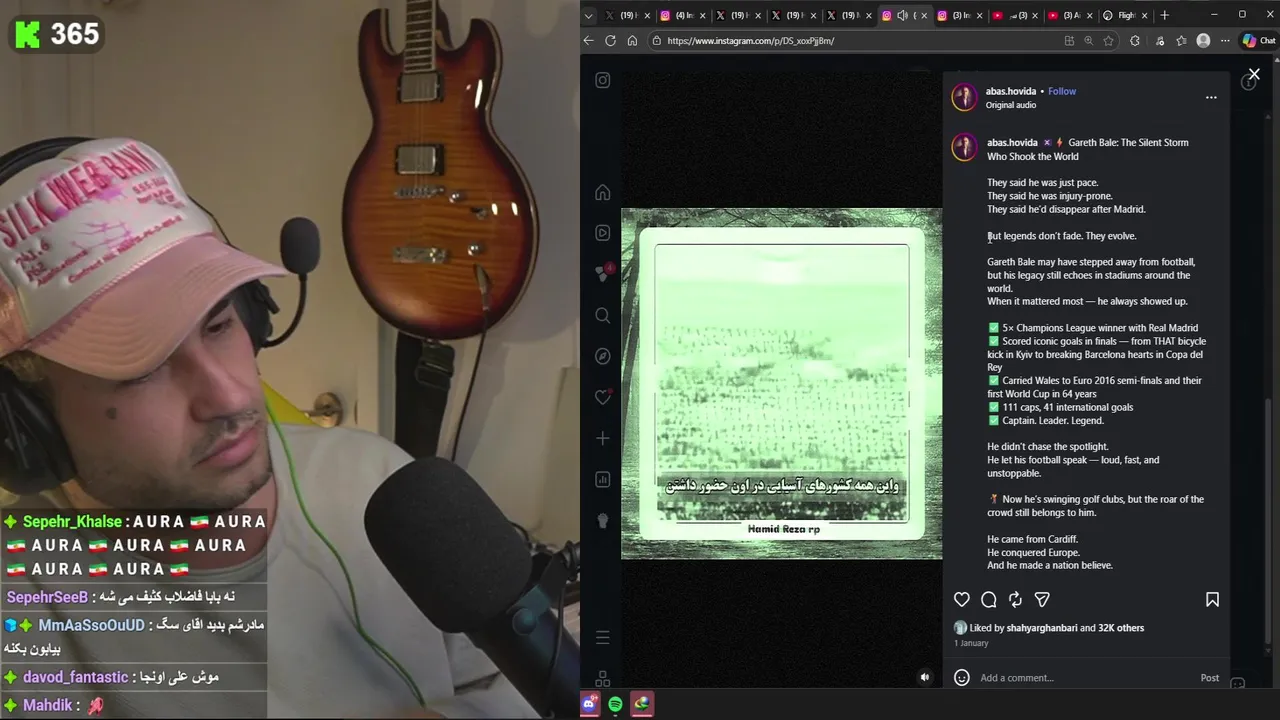The width and height of the screenshot is (1280, 720).
Task: Click the post panel scrollbar
Action: (x=1269, y=520)
